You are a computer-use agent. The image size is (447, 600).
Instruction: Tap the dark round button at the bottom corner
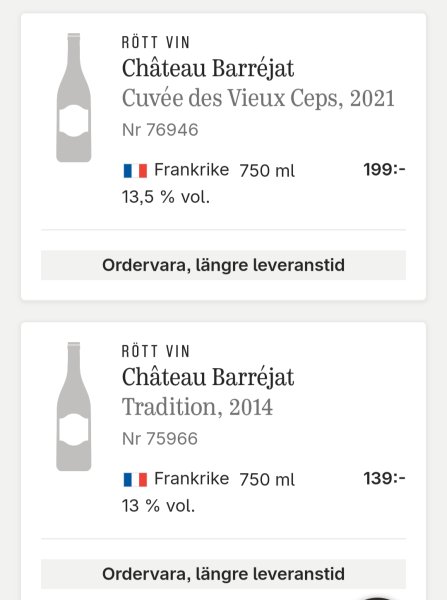(x=378, y=598)
